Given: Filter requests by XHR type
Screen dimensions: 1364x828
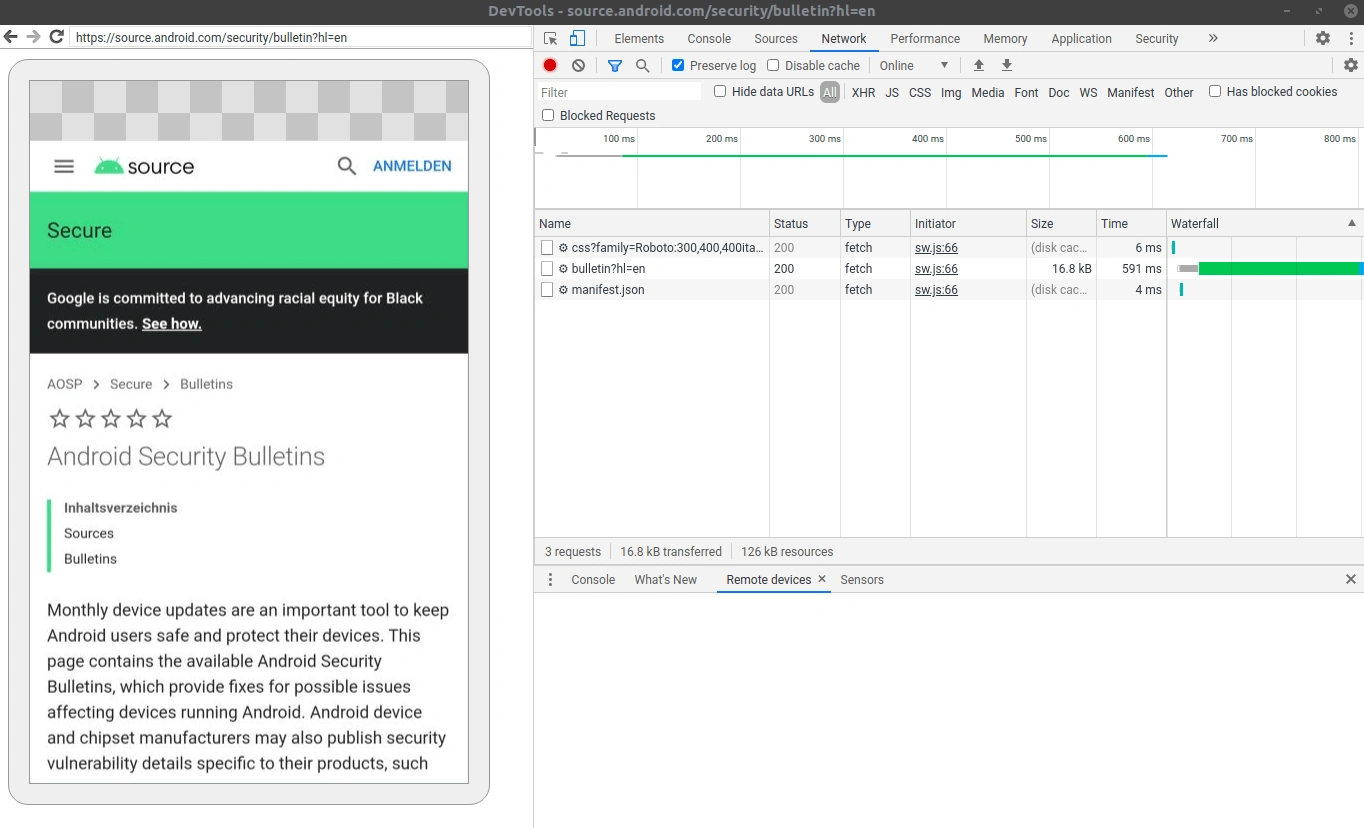Looking at the screenshot, I should click(863, 92).
